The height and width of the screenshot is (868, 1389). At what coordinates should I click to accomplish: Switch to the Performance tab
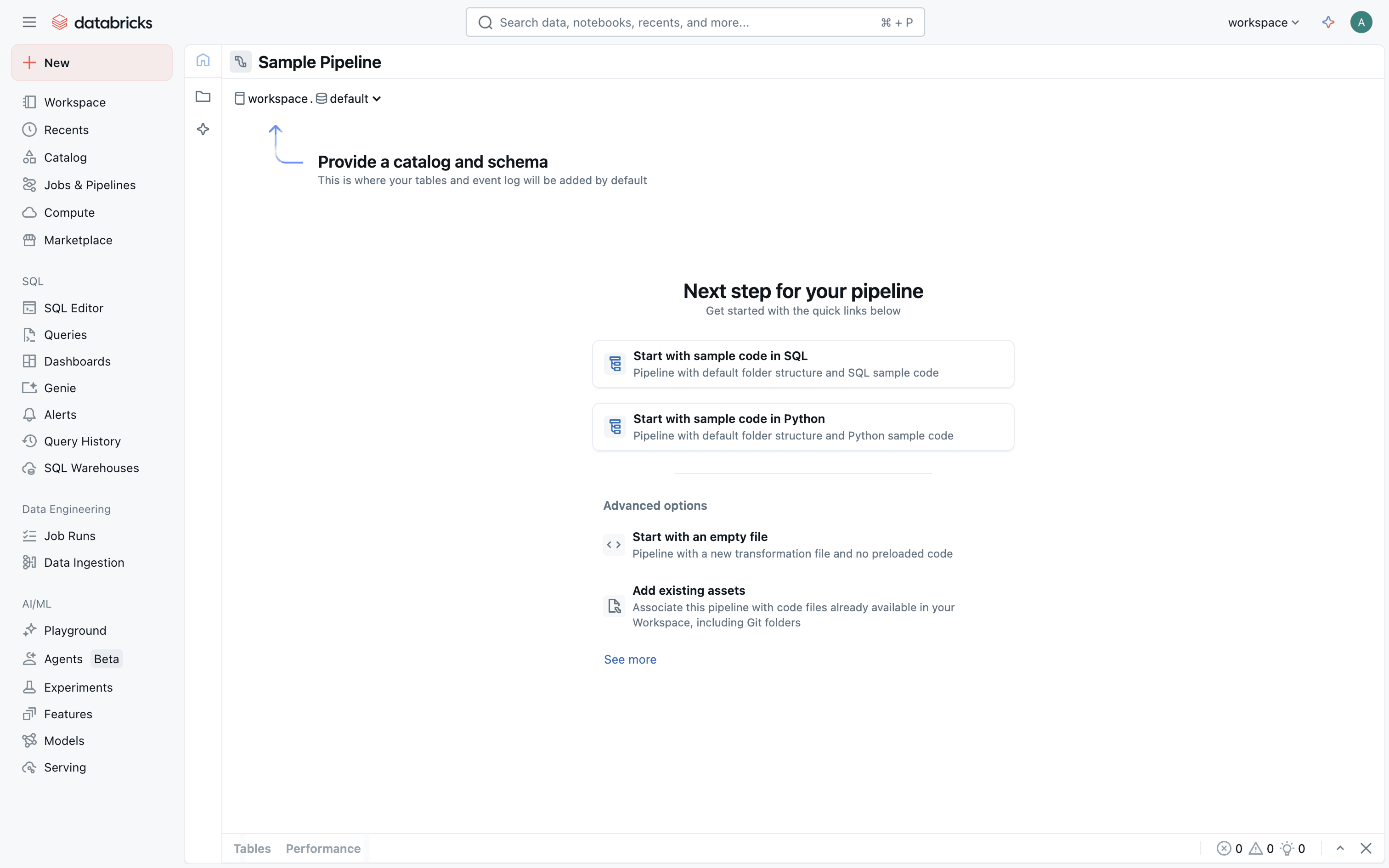pyautogui.click(x=323, y=848)
